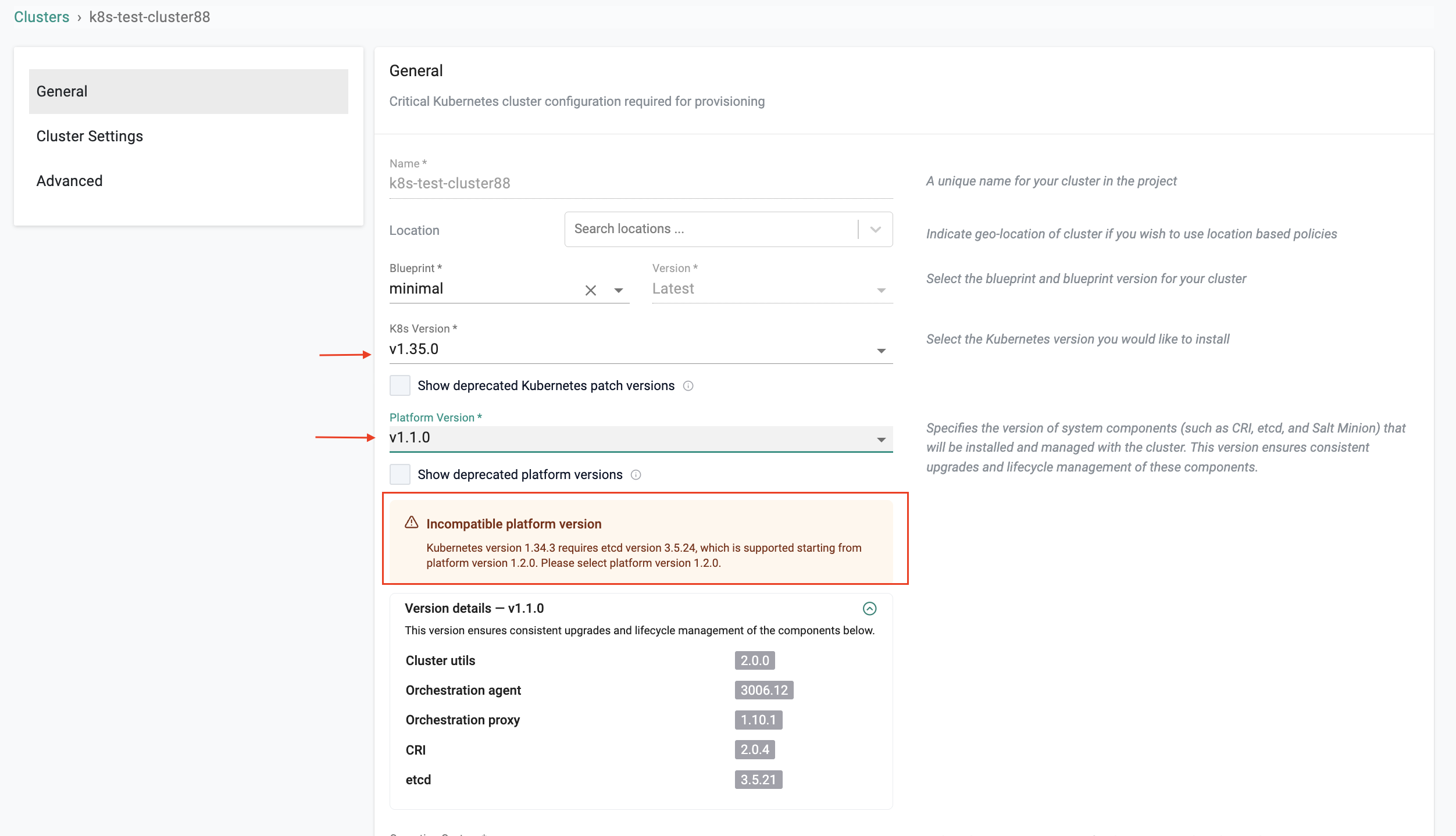Enable Show deprecated platform versions
Screen dimensions: 1456x836
pos(400,474)
